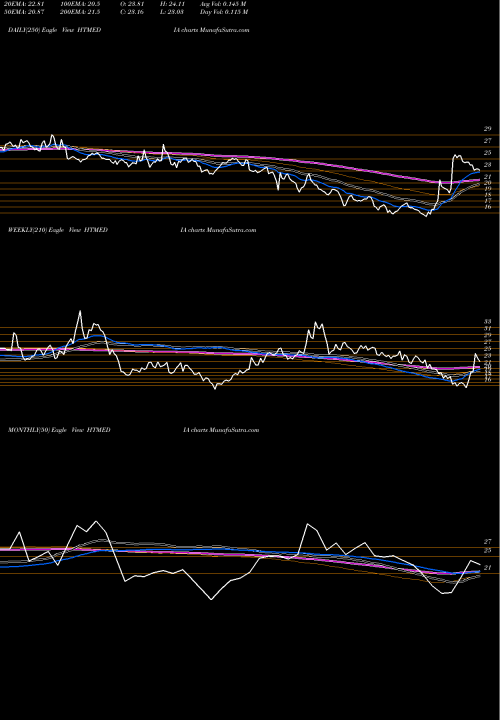The image size is (500, 720).
Task: Select the low price 'L:' reading
Action: pyautogui.click(x=172, y=12)
